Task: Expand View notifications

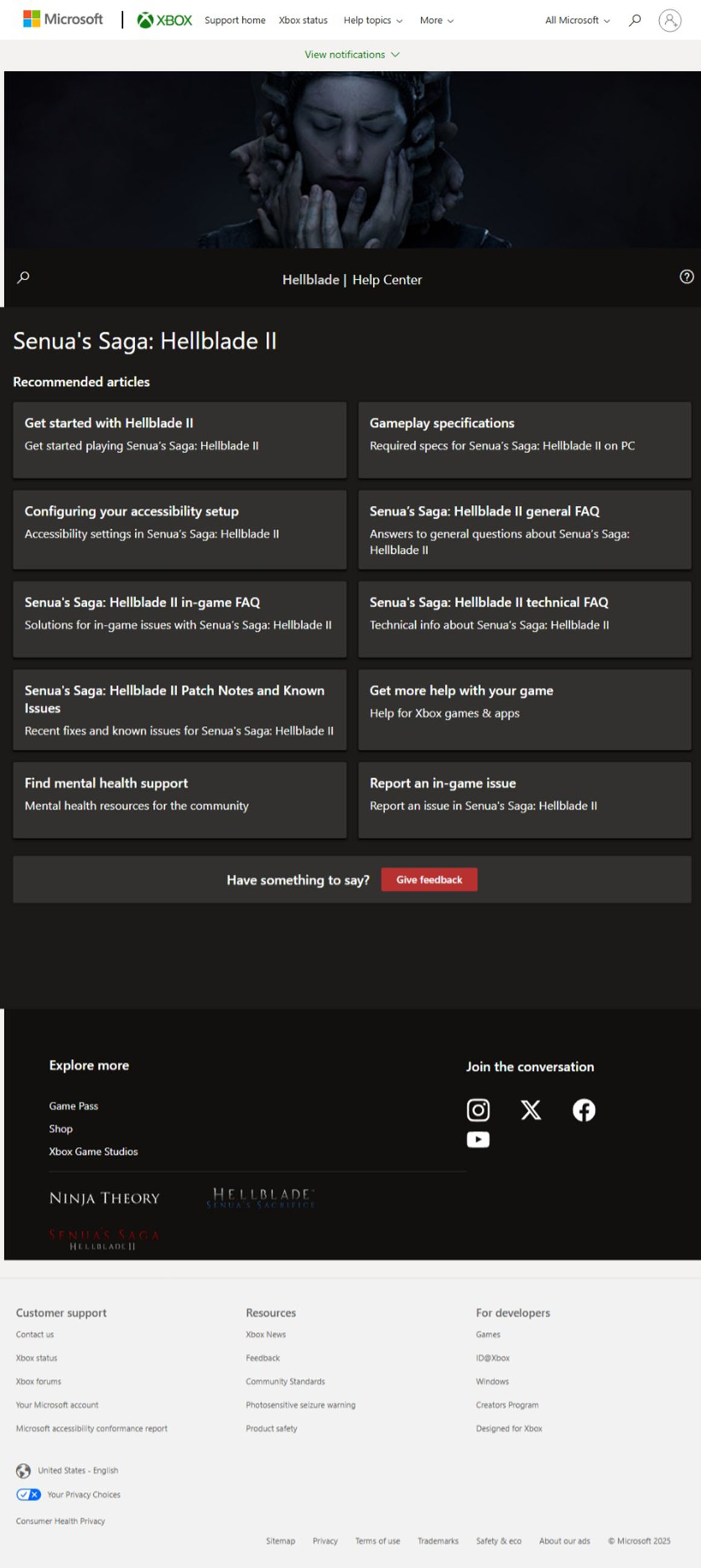Action: (x=352, y=54)
